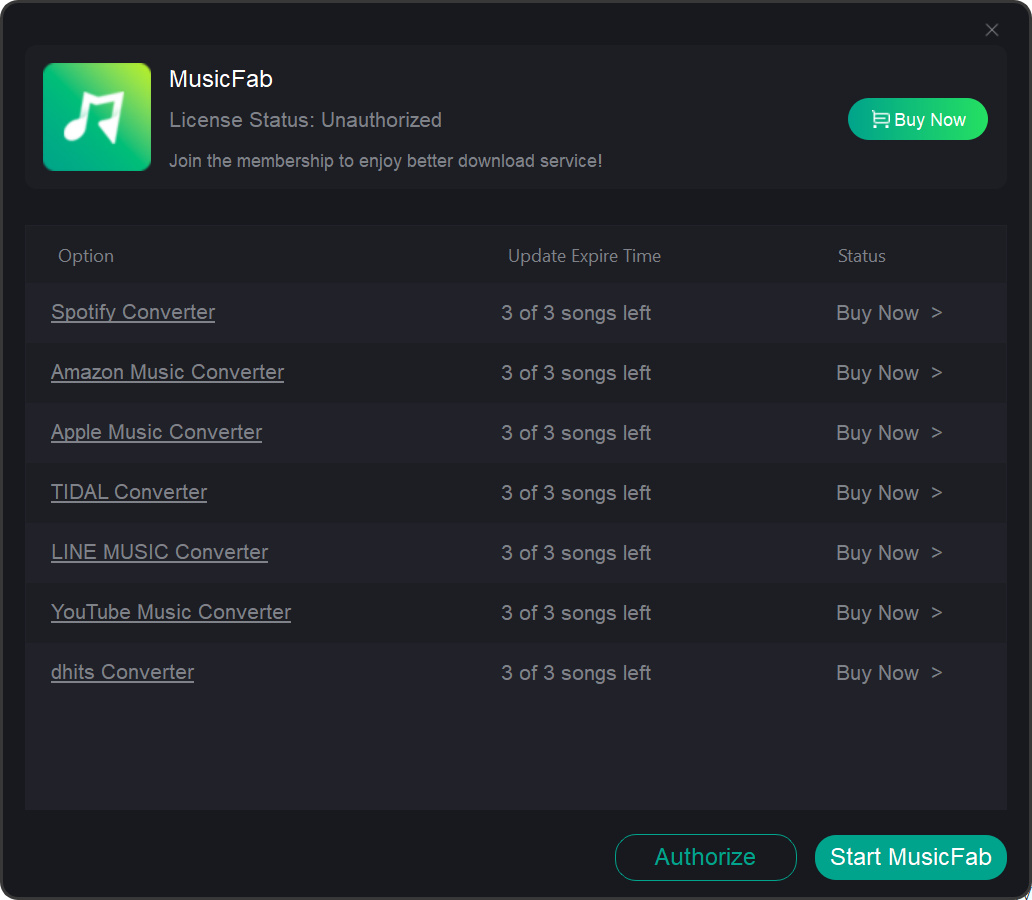
Task: Click Buy Now in LINE MUSIC row
Action: (889, 552)
